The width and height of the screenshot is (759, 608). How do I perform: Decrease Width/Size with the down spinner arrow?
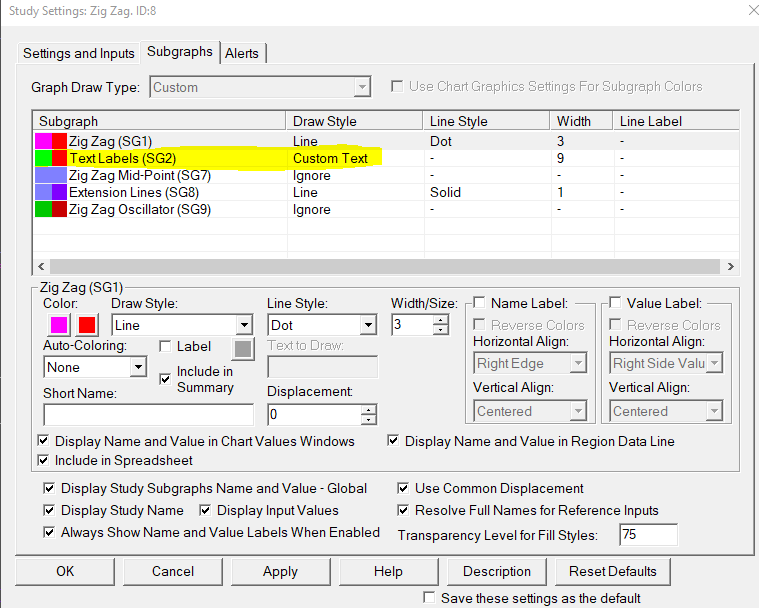pyautogui.click(x=440, y=330)
